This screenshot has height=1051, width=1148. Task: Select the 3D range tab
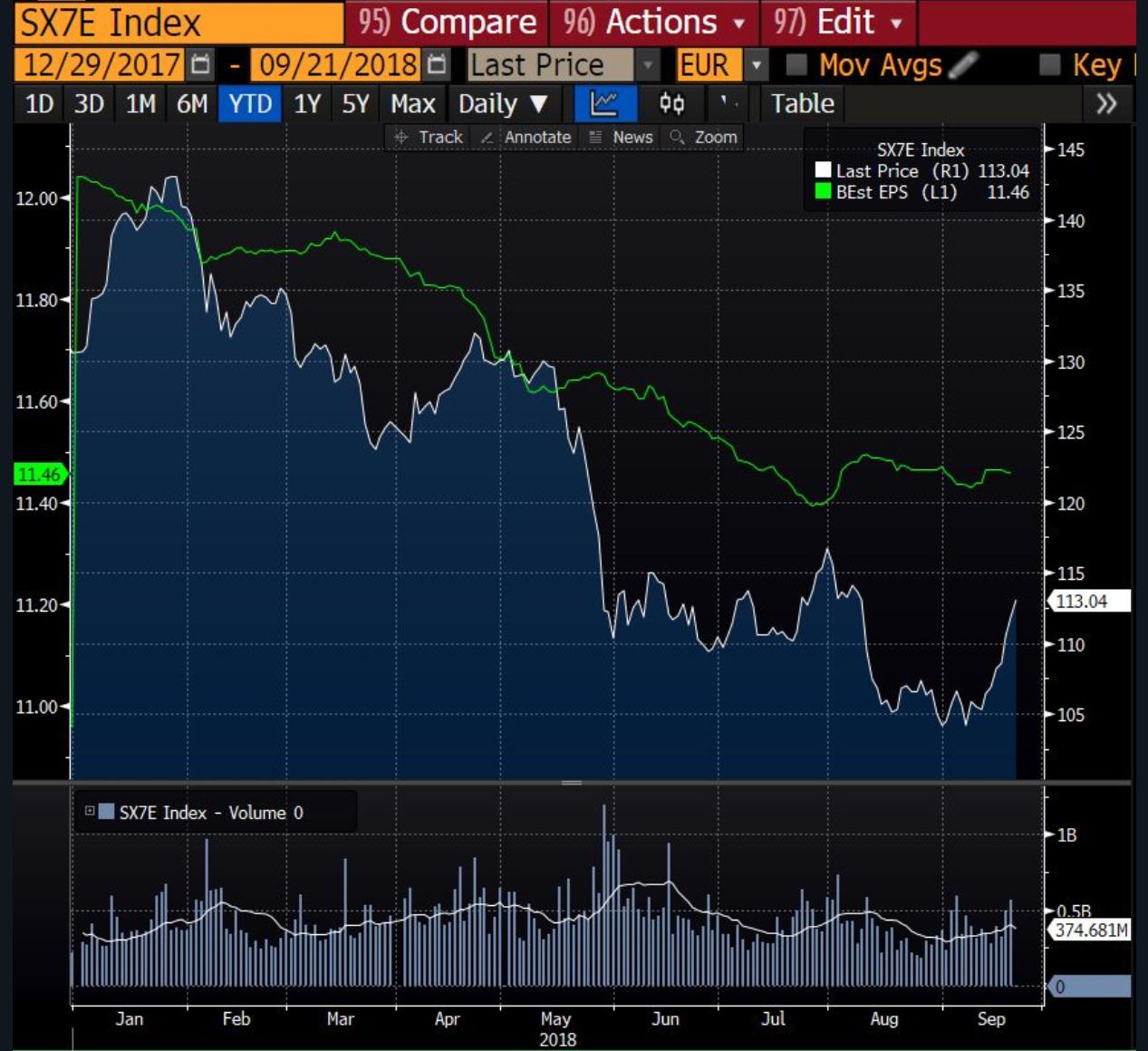pos(89,104)
